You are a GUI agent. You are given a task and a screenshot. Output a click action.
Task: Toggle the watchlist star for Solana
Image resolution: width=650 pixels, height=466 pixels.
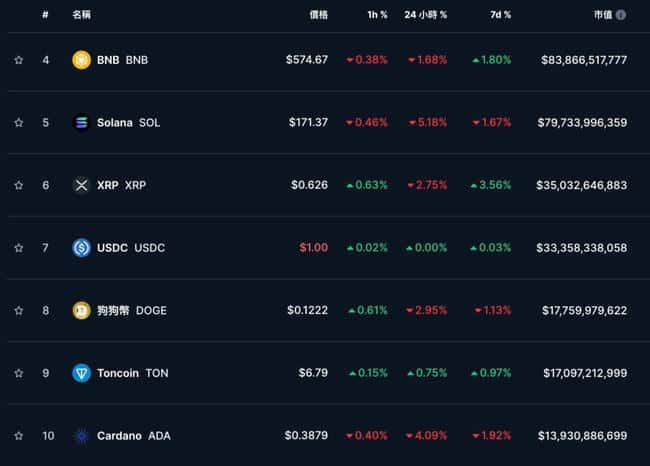click(18, 123)
